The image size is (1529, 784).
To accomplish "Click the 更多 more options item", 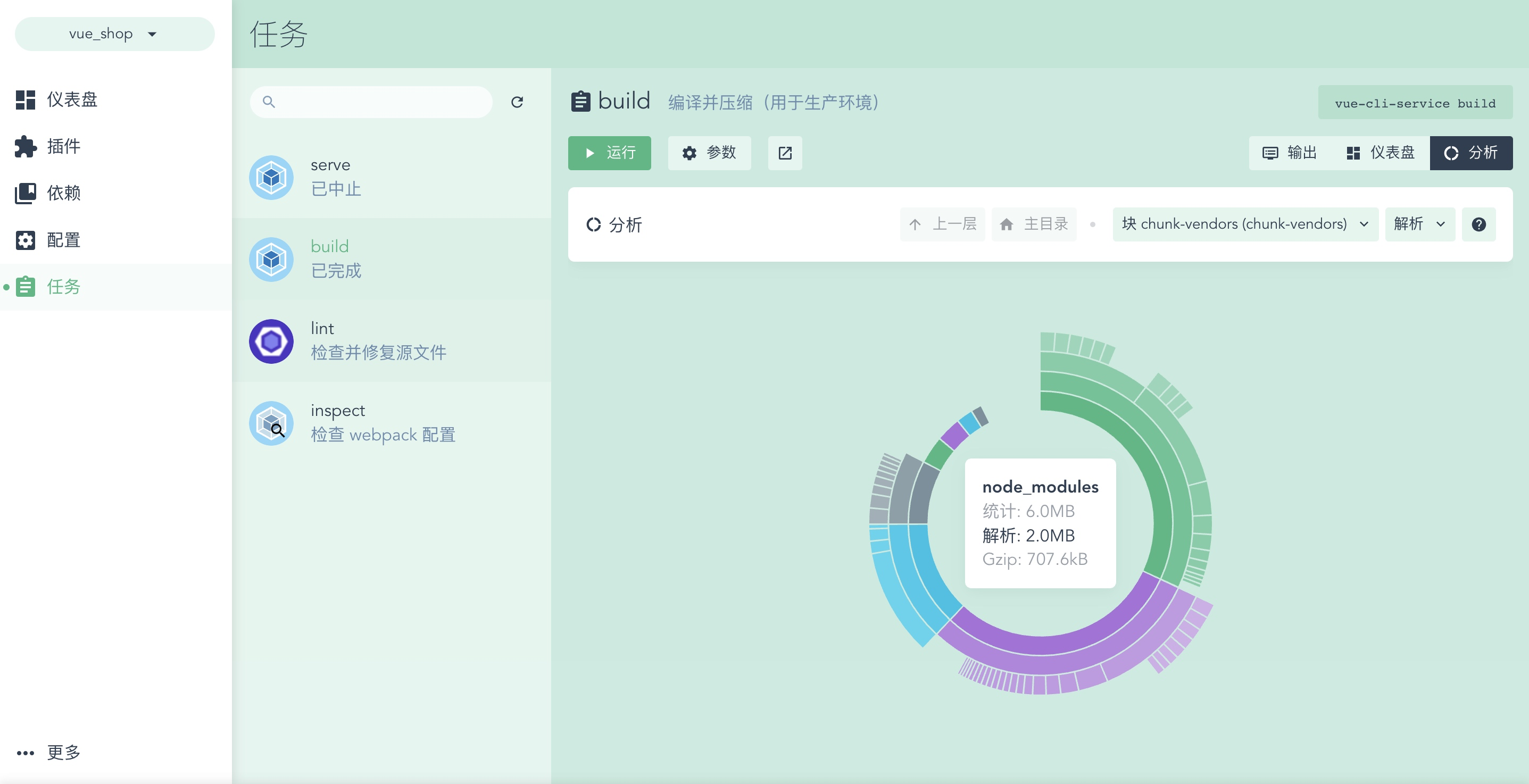I will point(116,752).
